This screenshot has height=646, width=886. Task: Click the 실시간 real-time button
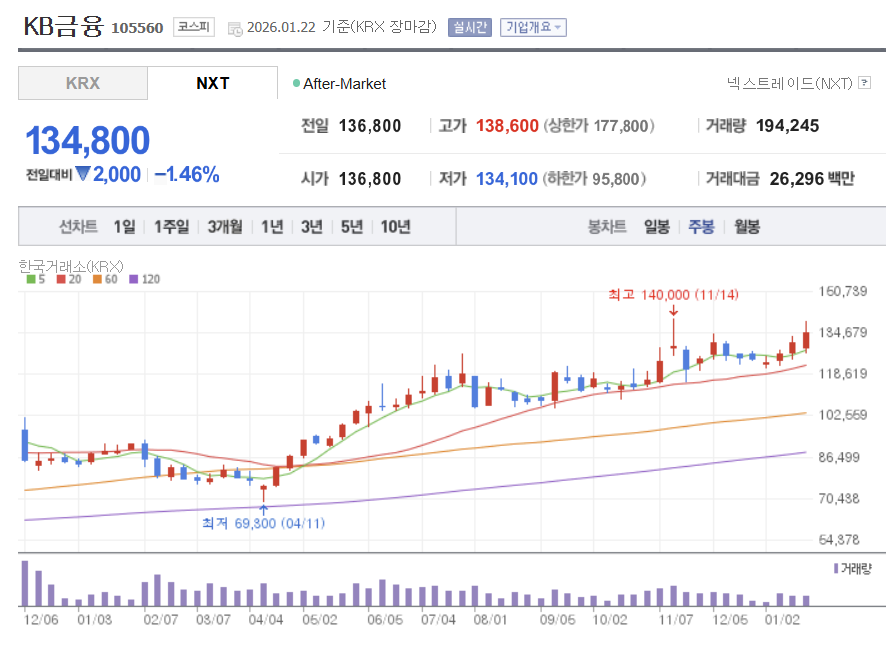pos(470,27)
